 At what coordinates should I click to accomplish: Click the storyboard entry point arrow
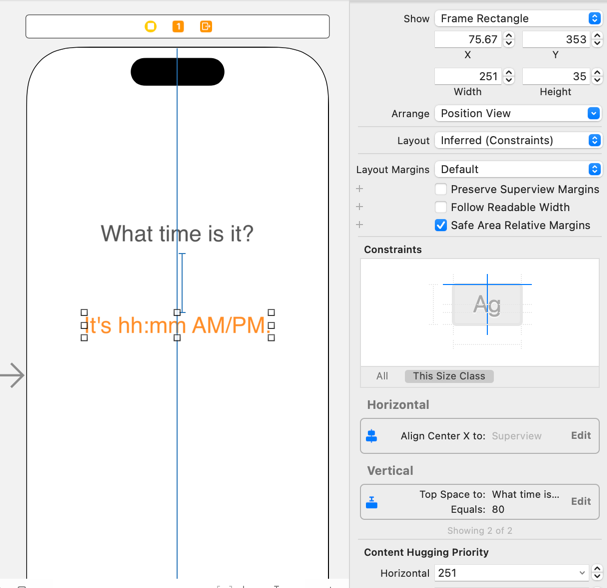point(13,376)
